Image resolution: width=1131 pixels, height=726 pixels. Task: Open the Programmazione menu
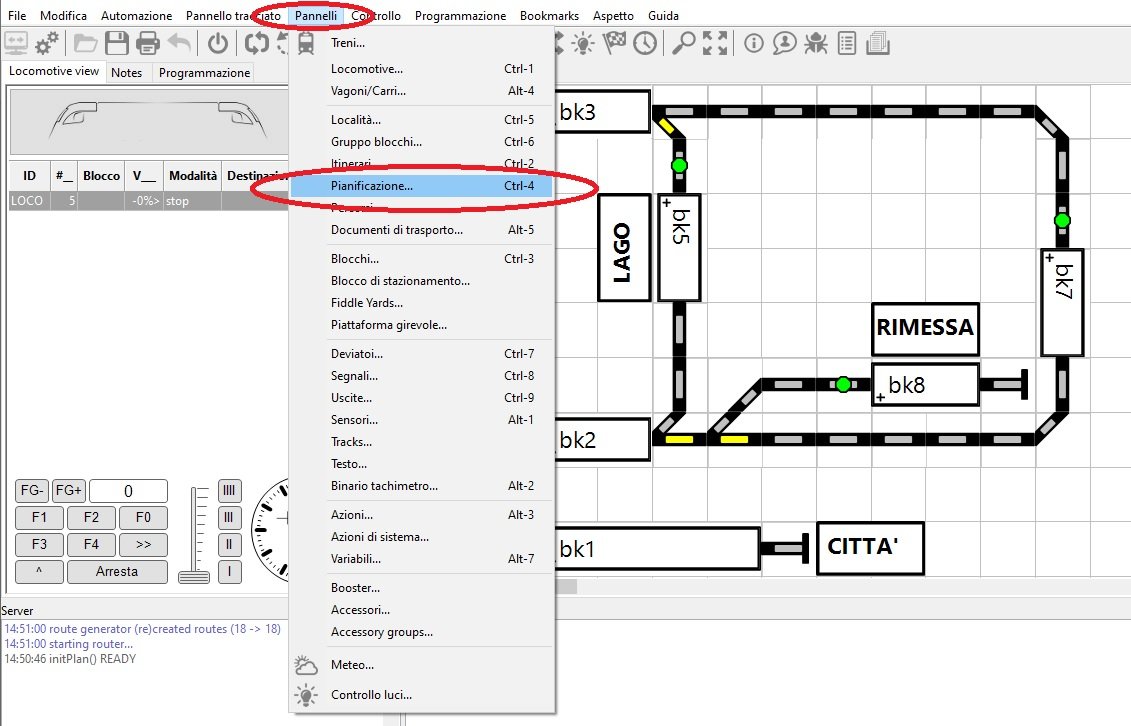click(460, 16)
